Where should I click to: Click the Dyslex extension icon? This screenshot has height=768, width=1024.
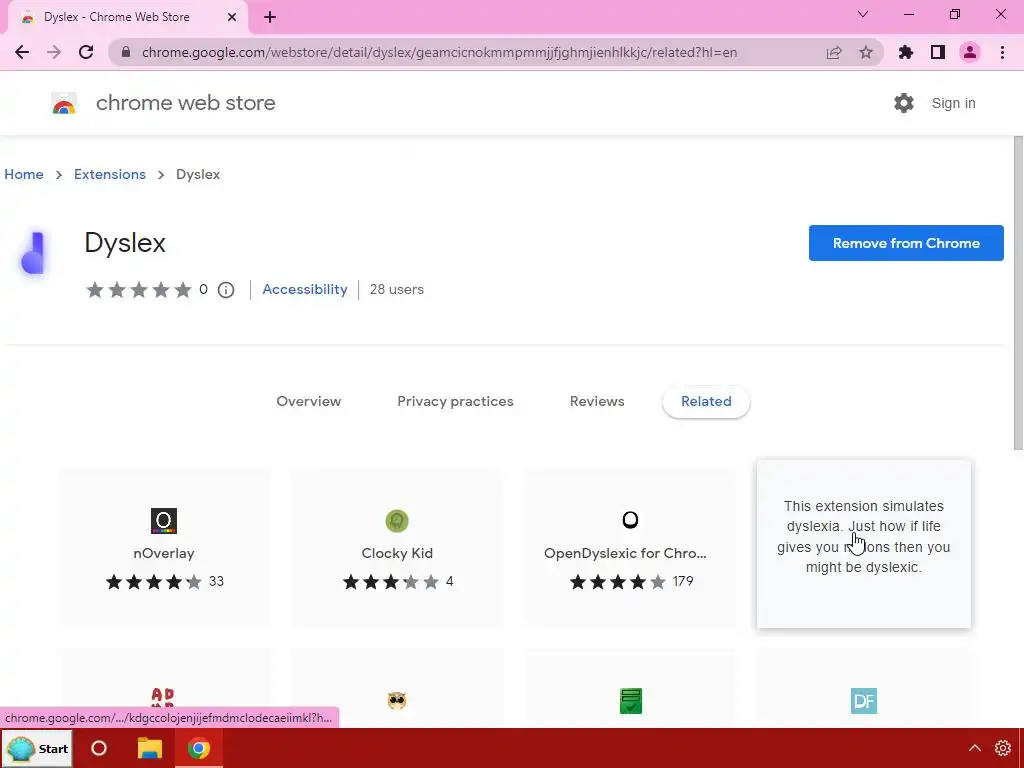coord(33,253)
